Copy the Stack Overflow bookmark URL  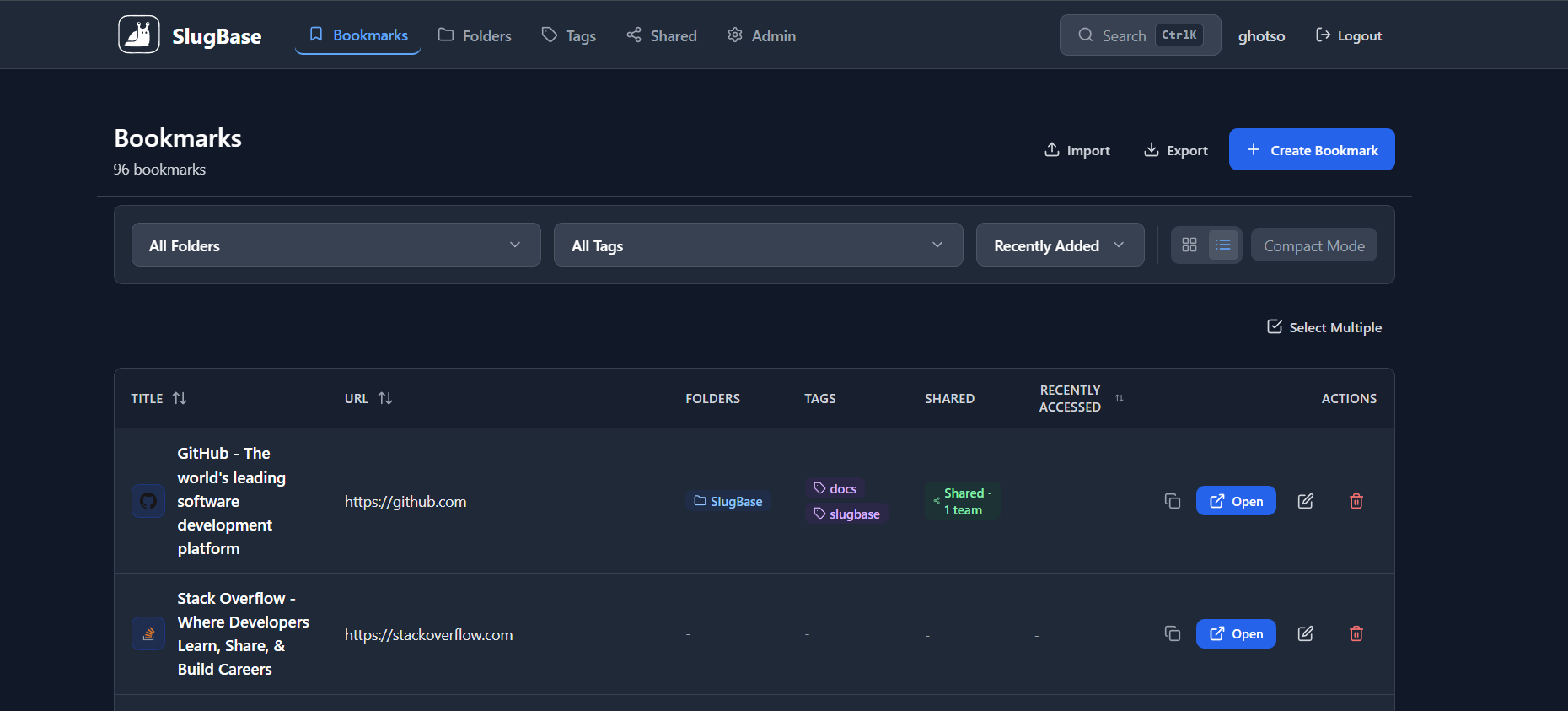[x=1172, y=633]
